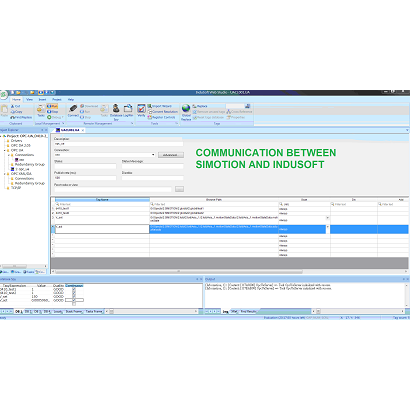Switch to the Locals watch tab
Image resolution: width=410 pixels, height=410 pixels.
point(58,311)
